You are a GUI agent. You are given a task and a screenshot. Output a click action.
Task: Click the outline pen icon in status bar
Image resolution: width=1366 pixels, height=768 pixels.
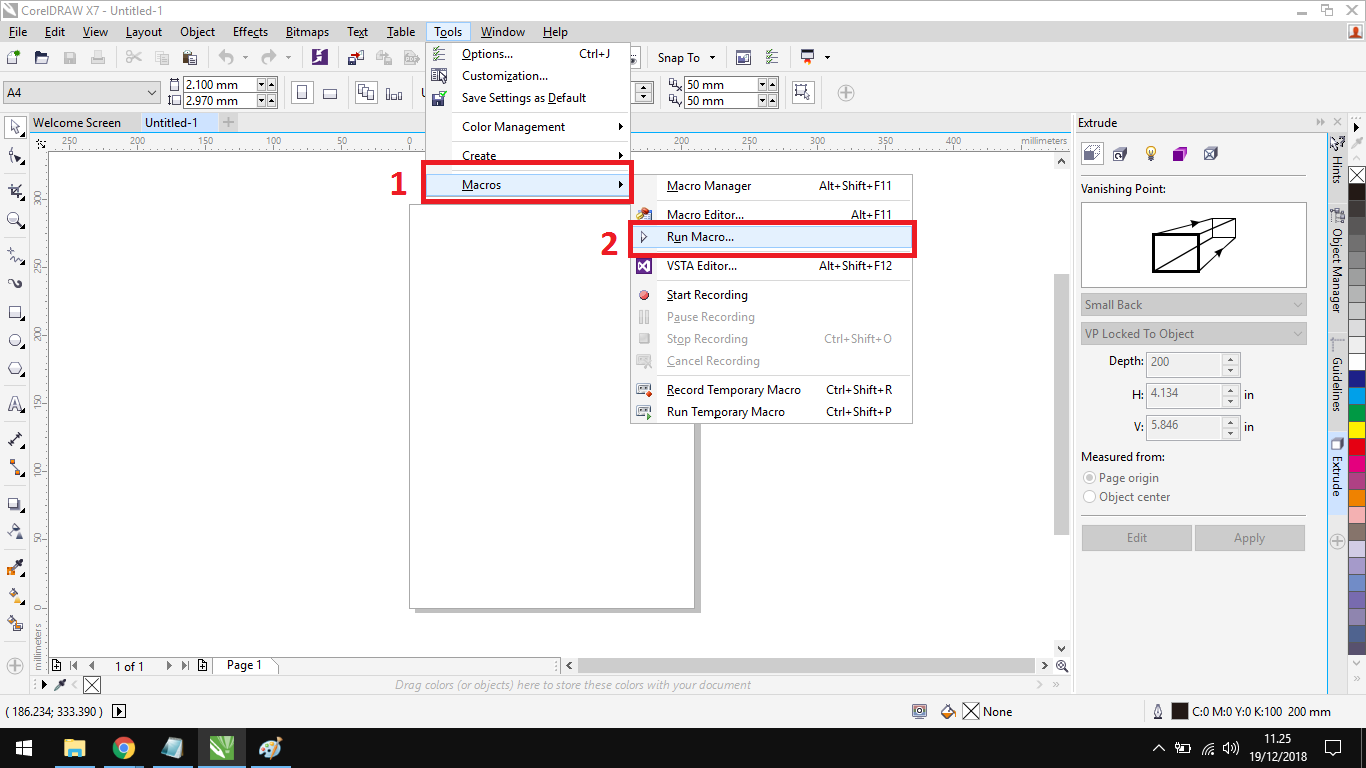coord(1157,712)
